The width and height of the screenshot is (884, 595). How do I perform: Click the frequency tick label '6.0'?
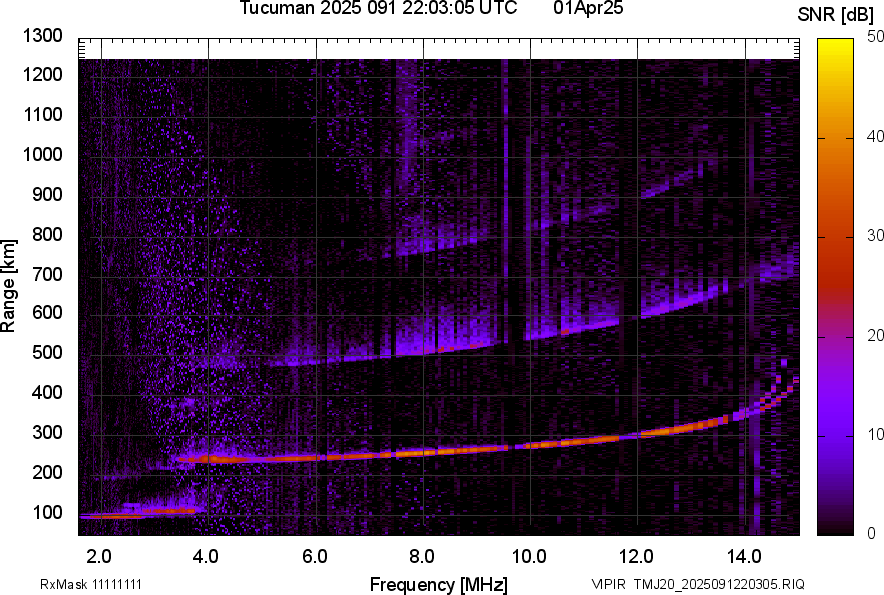coord(315,556)
